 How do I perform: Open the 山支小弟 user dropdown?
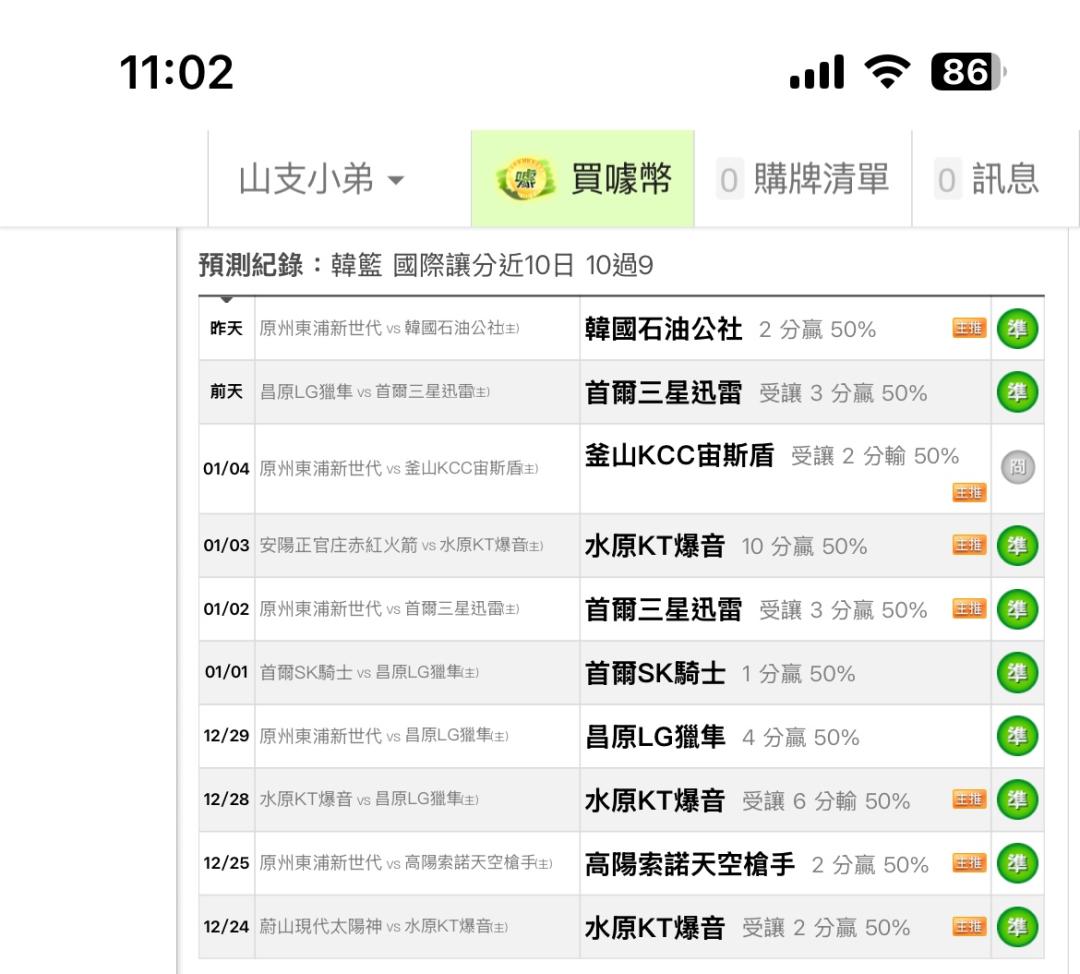click(x=321, y=179)
